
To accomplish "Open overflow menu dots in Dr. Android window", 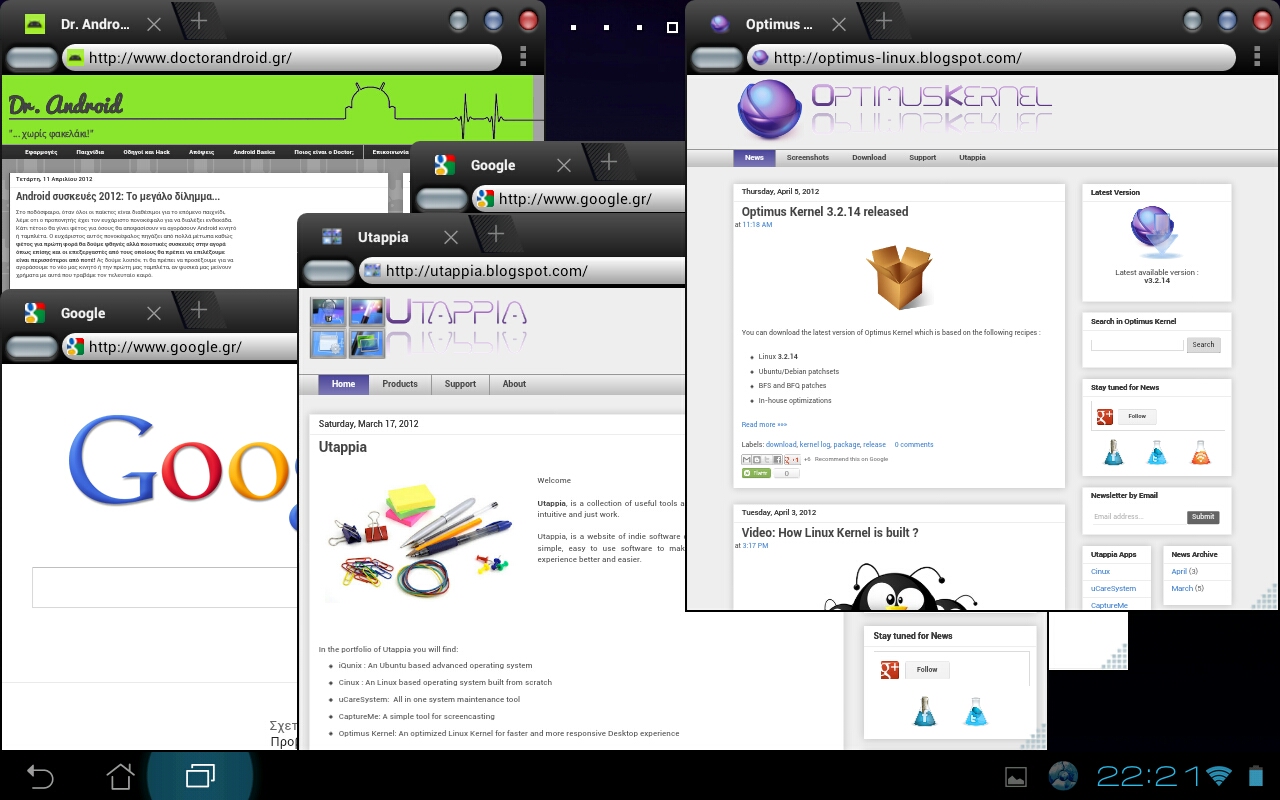I will point(523,56).
